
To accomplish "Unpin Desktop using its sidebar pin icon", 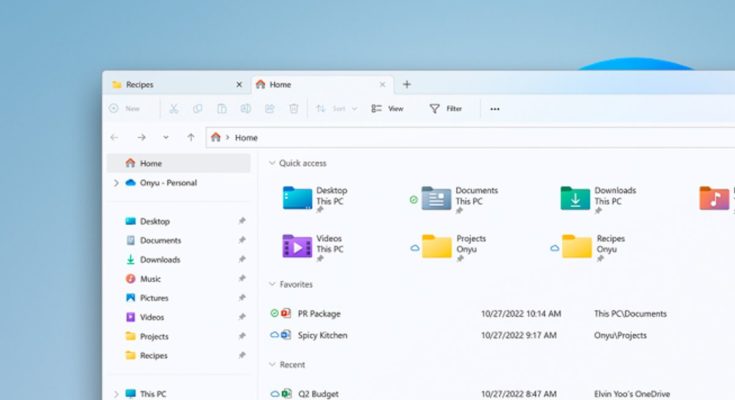I will [x=241, y=222].
